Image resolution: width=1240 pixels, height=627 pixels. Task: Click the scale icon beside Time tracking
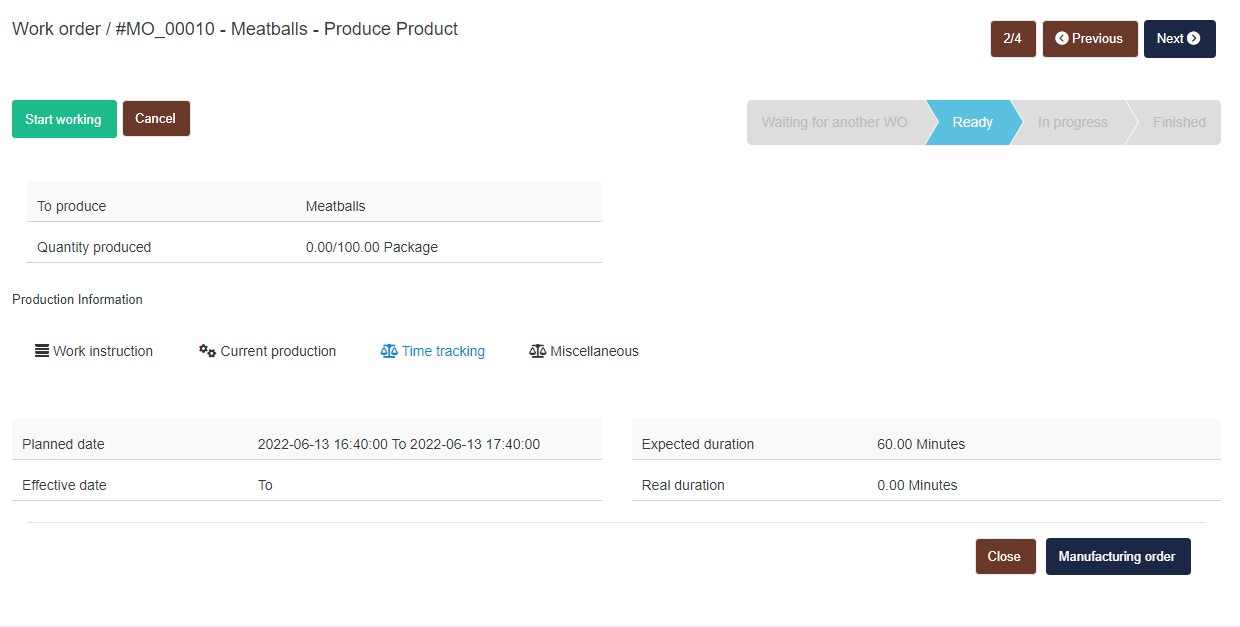[389, 351]
